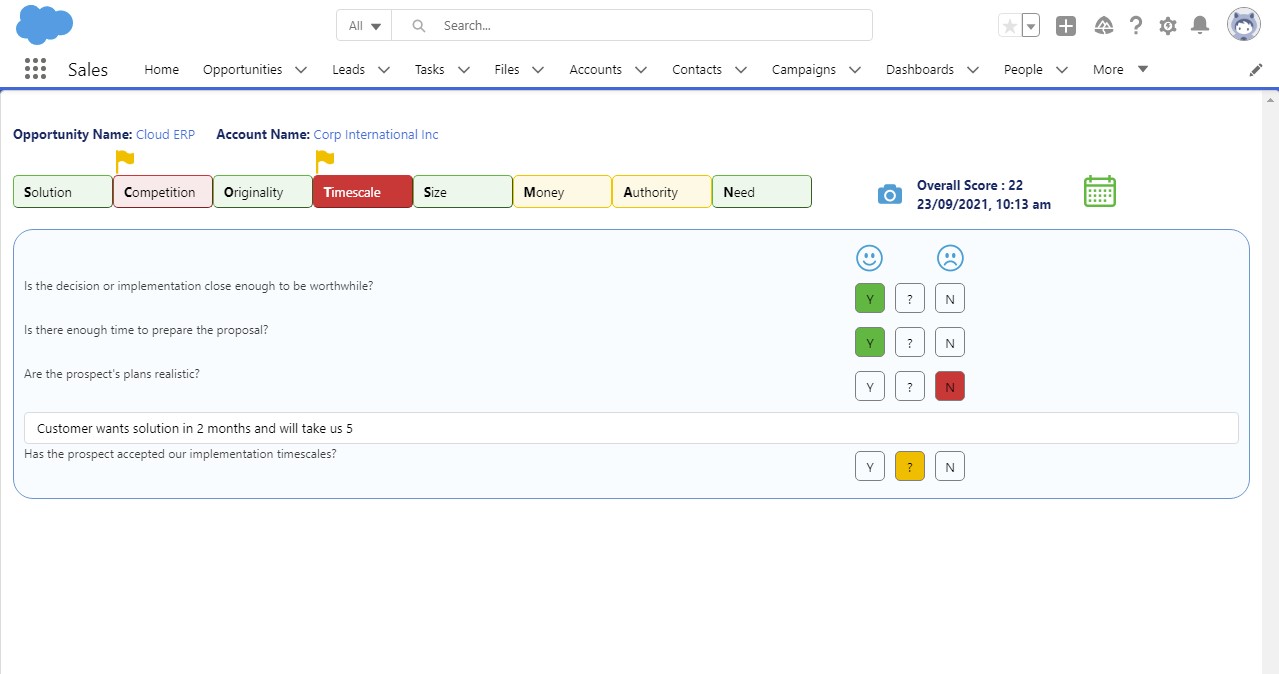Image resolution: width=1279 pixels, height=674 pixels.
Task: Click the smiley face column icon
Action: tap(869, 257)
